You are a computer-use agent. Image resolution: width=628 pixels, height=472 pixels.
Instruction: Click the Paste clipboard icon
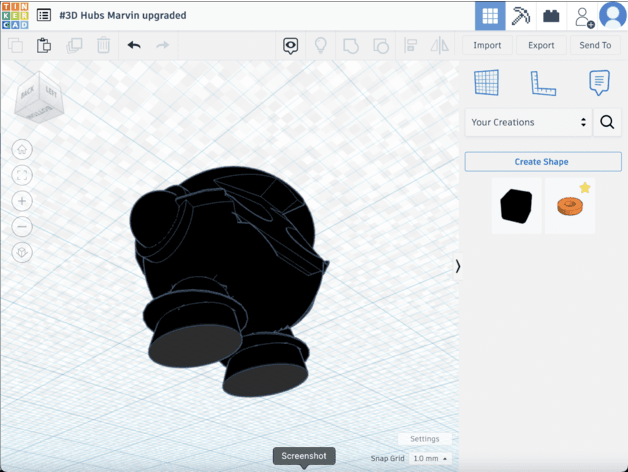44,45
